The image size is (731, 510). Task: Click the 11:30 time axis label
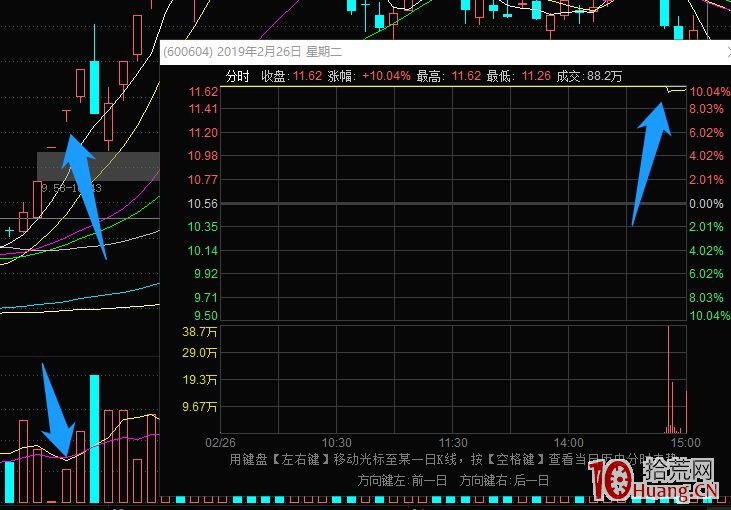453,442
